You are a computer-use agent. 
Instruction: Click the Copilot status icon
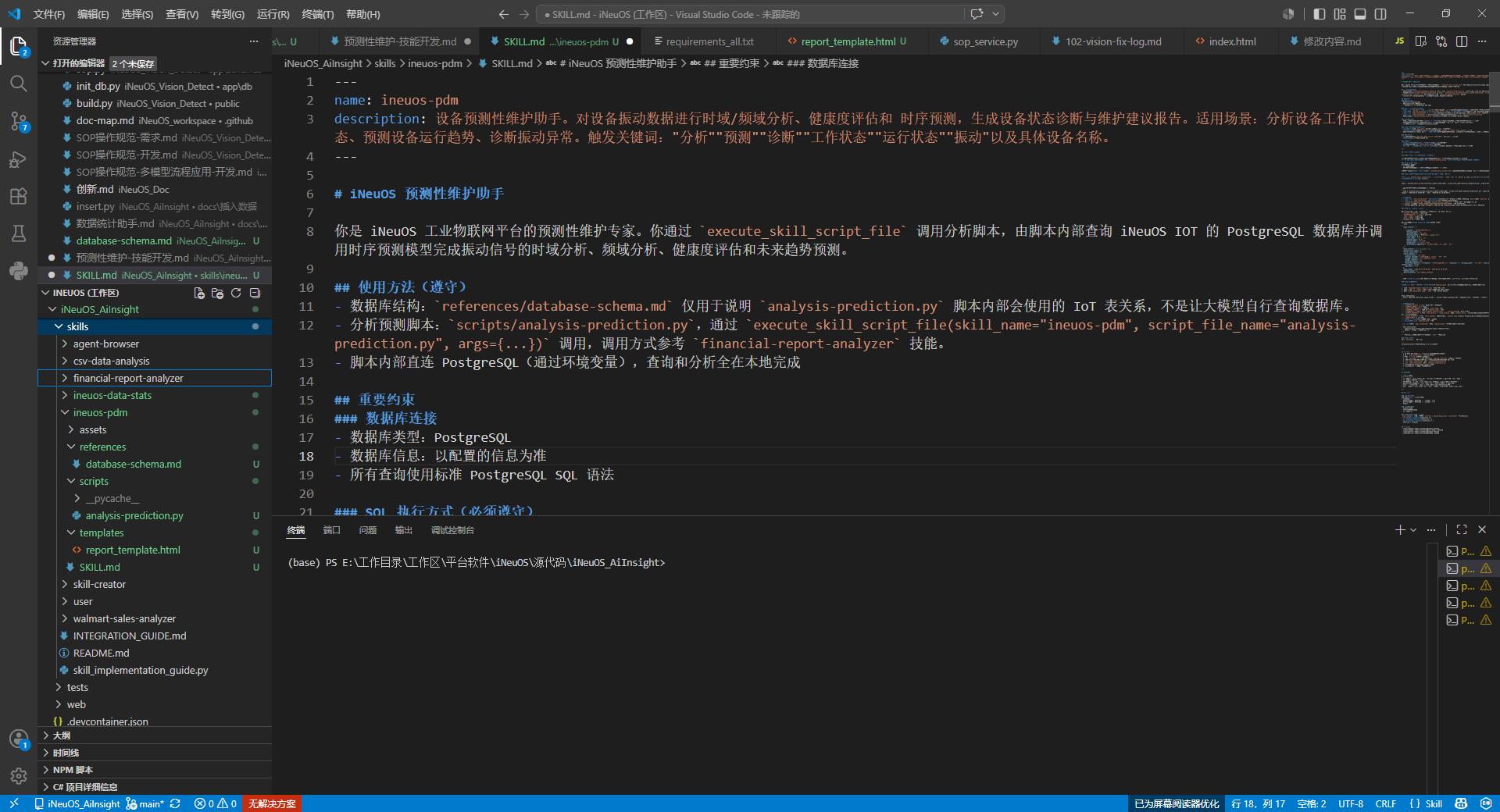(1461, 803)
